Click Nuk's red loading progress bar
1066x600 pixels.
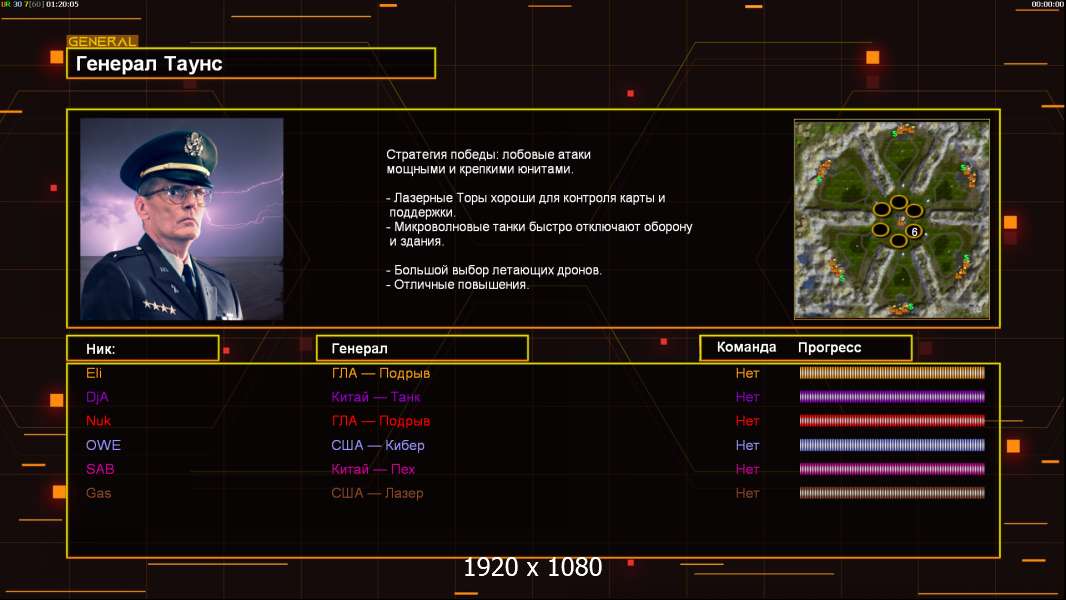(892, 421)
